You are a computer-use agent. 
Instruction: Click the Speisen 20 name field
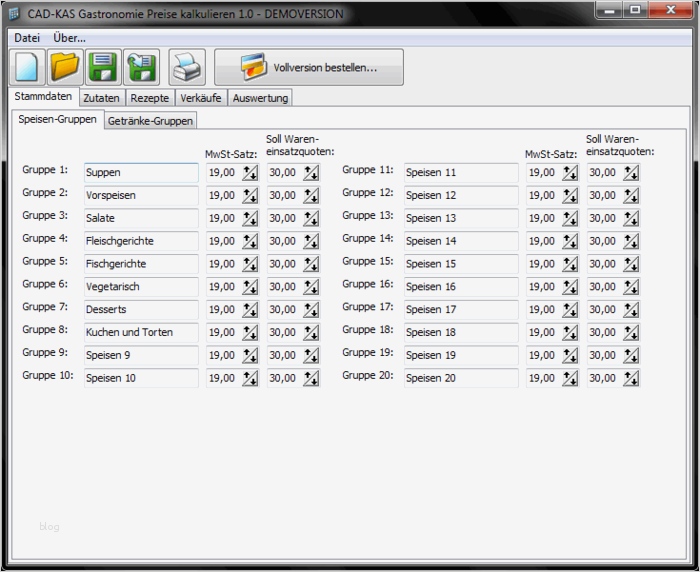[x=461, y=378]
